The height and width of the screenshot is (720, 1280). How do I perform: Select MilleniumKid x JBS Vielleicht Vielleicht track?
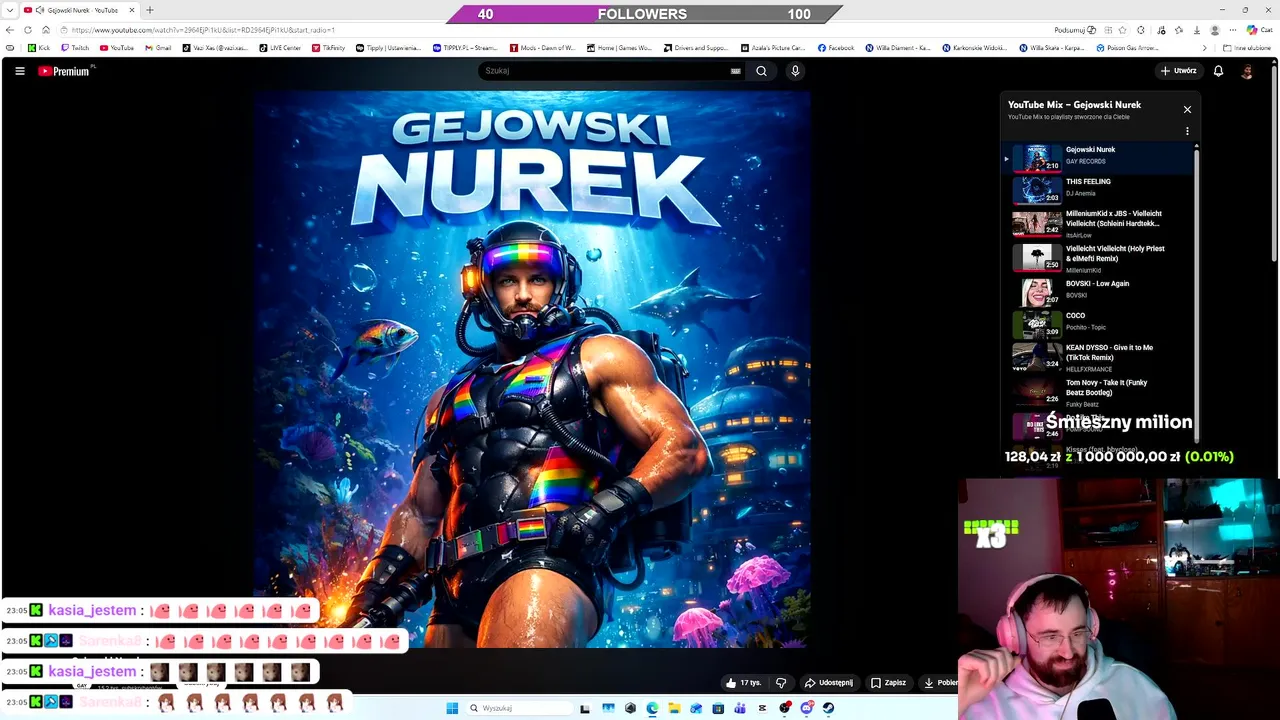[1098, 222]
